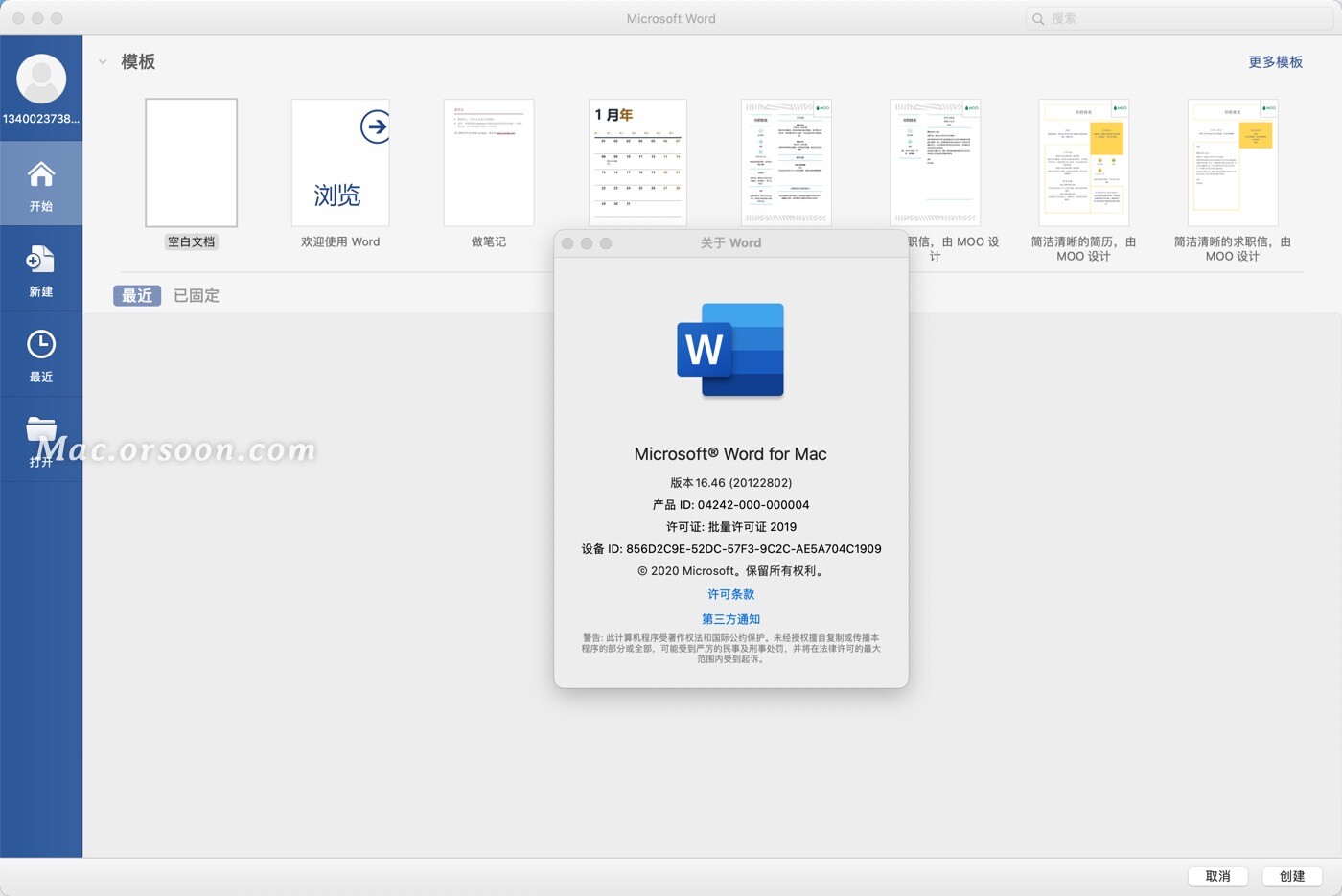Click the Word logo in the About dialog
Image resolution: width=1342 pixels, height=896 pixels.
pos(730,350)
